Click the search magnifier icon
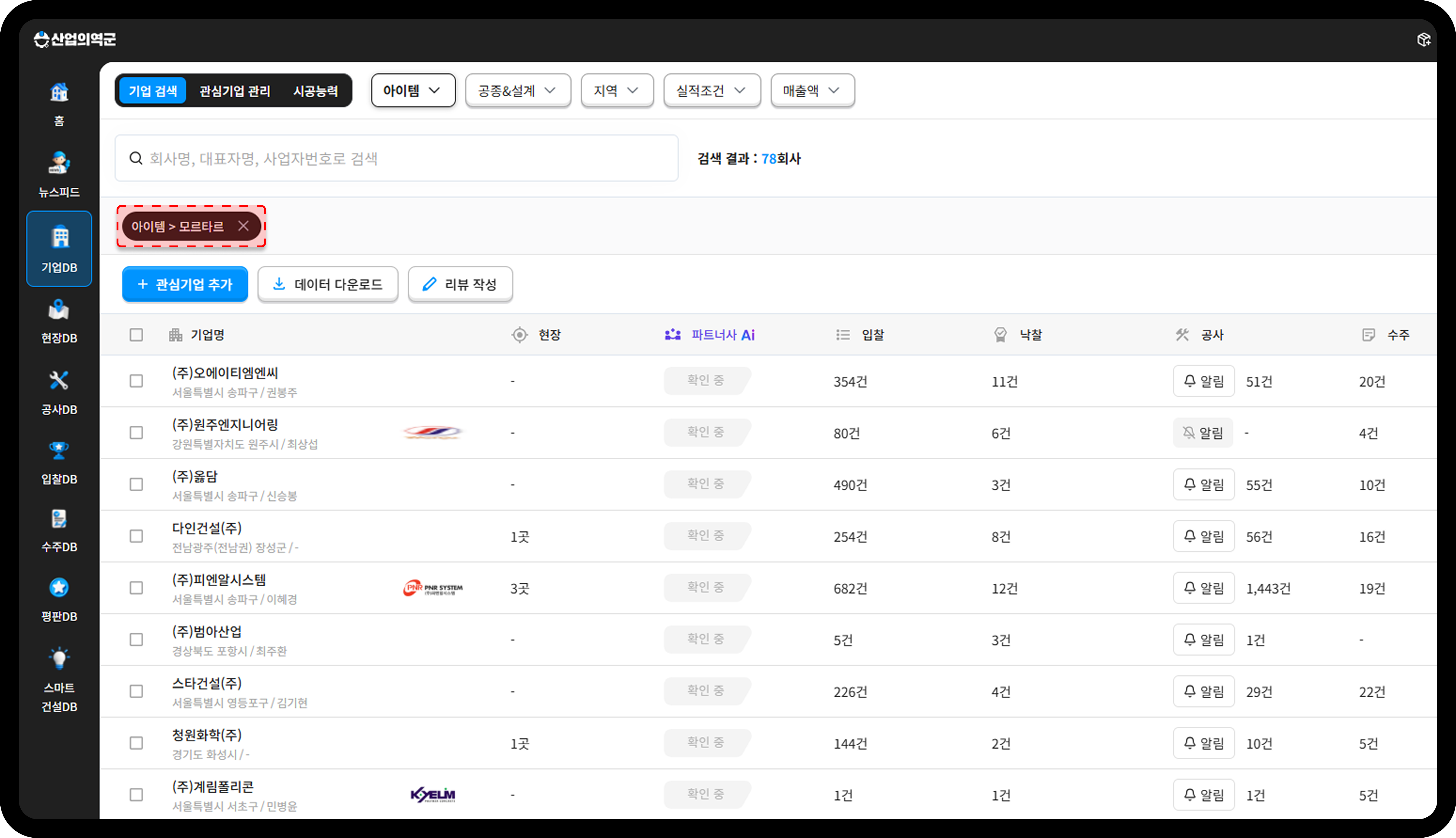The width and height of the screenshot is (1456, 838). (x=136, y=158)
